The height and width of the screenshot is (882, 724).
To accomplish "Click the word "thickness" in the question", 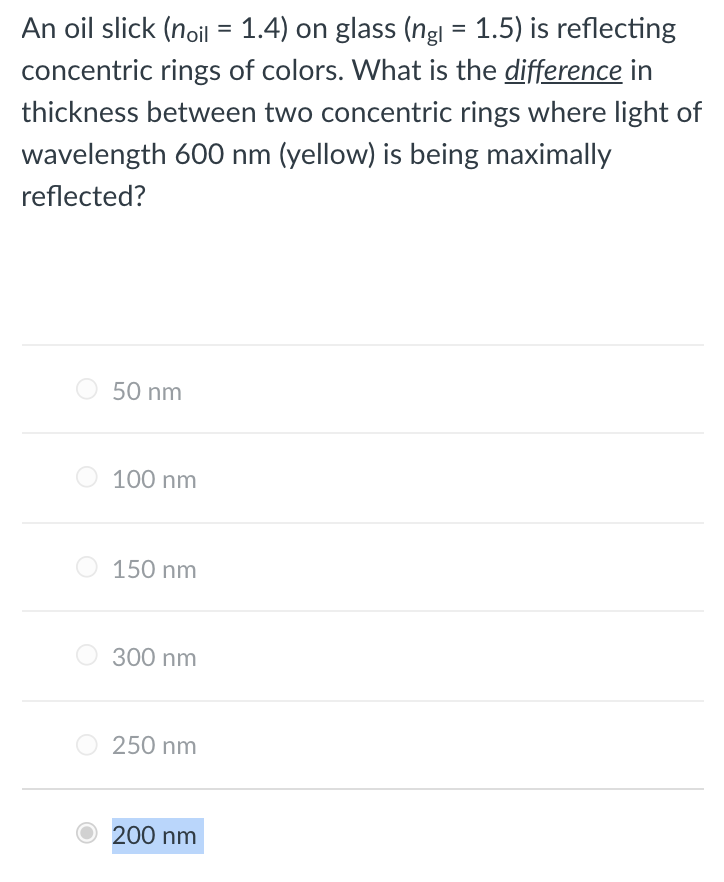I will point(80,112).
